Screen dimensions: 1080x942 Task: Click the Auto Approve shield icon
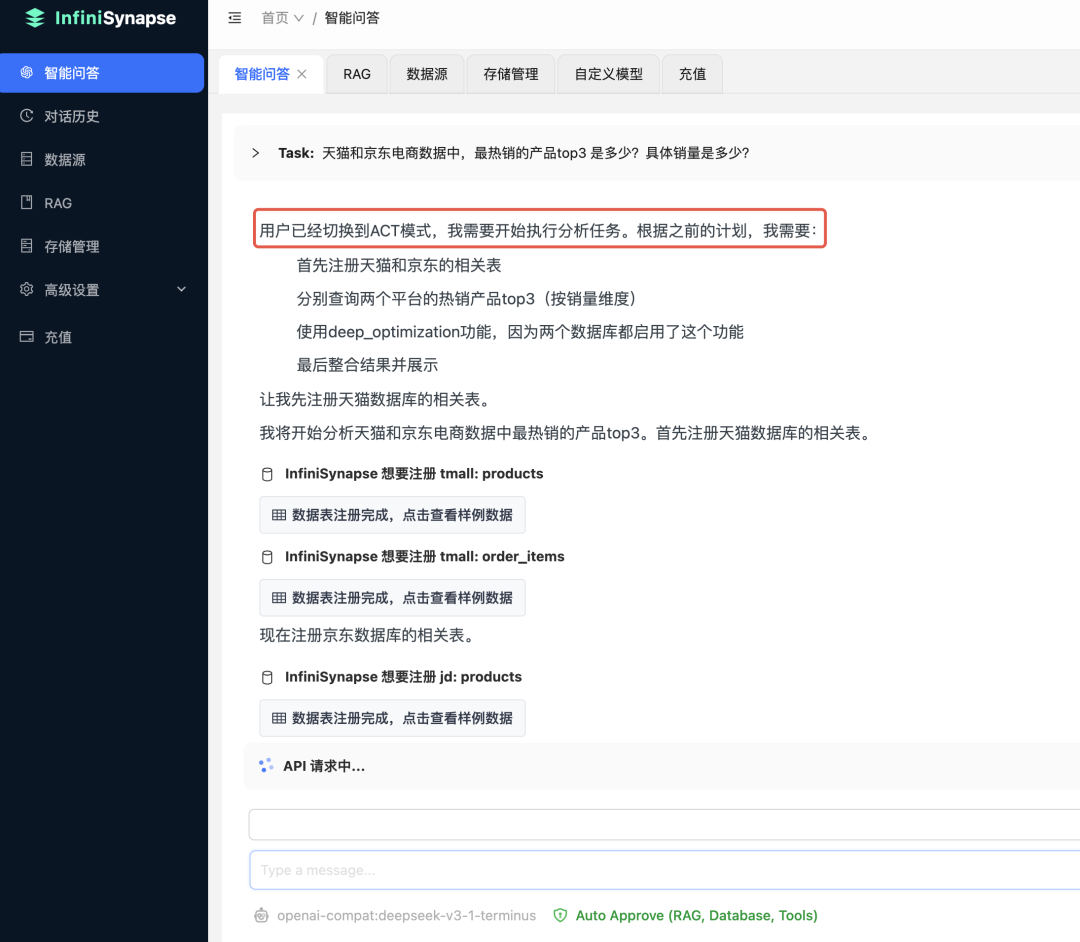(x=560, y=915)
